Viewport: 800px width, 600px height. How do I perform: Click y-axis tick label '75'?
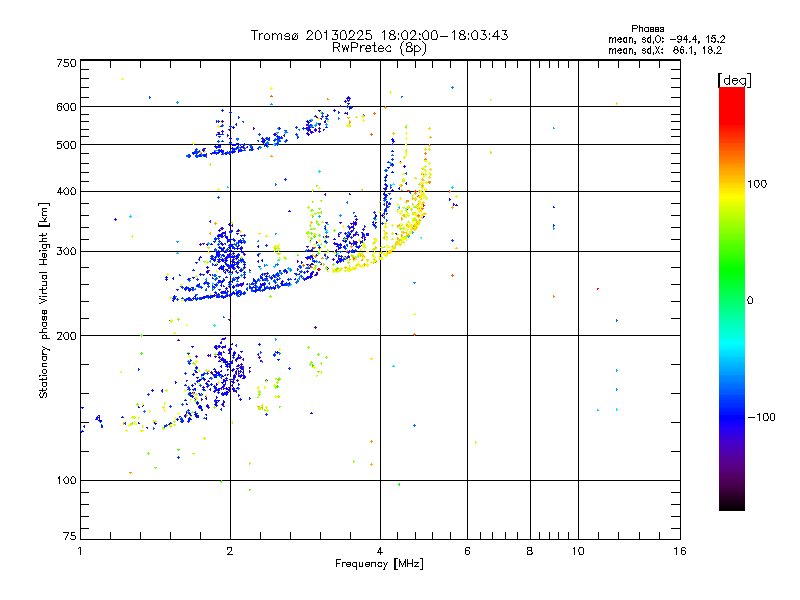(70, 536)
